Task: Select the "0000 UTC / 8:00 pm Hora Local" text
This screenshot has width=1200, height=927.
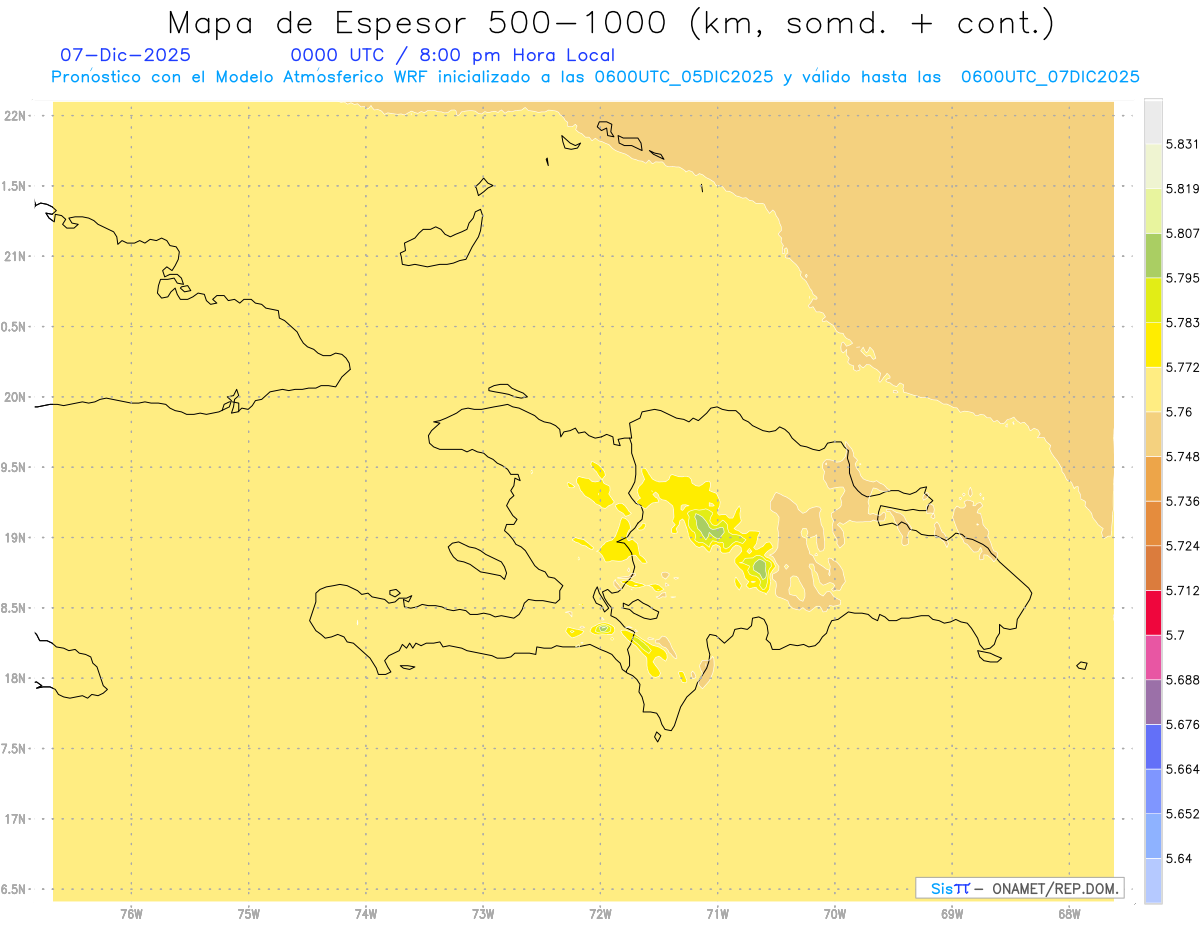Action: 453,55
